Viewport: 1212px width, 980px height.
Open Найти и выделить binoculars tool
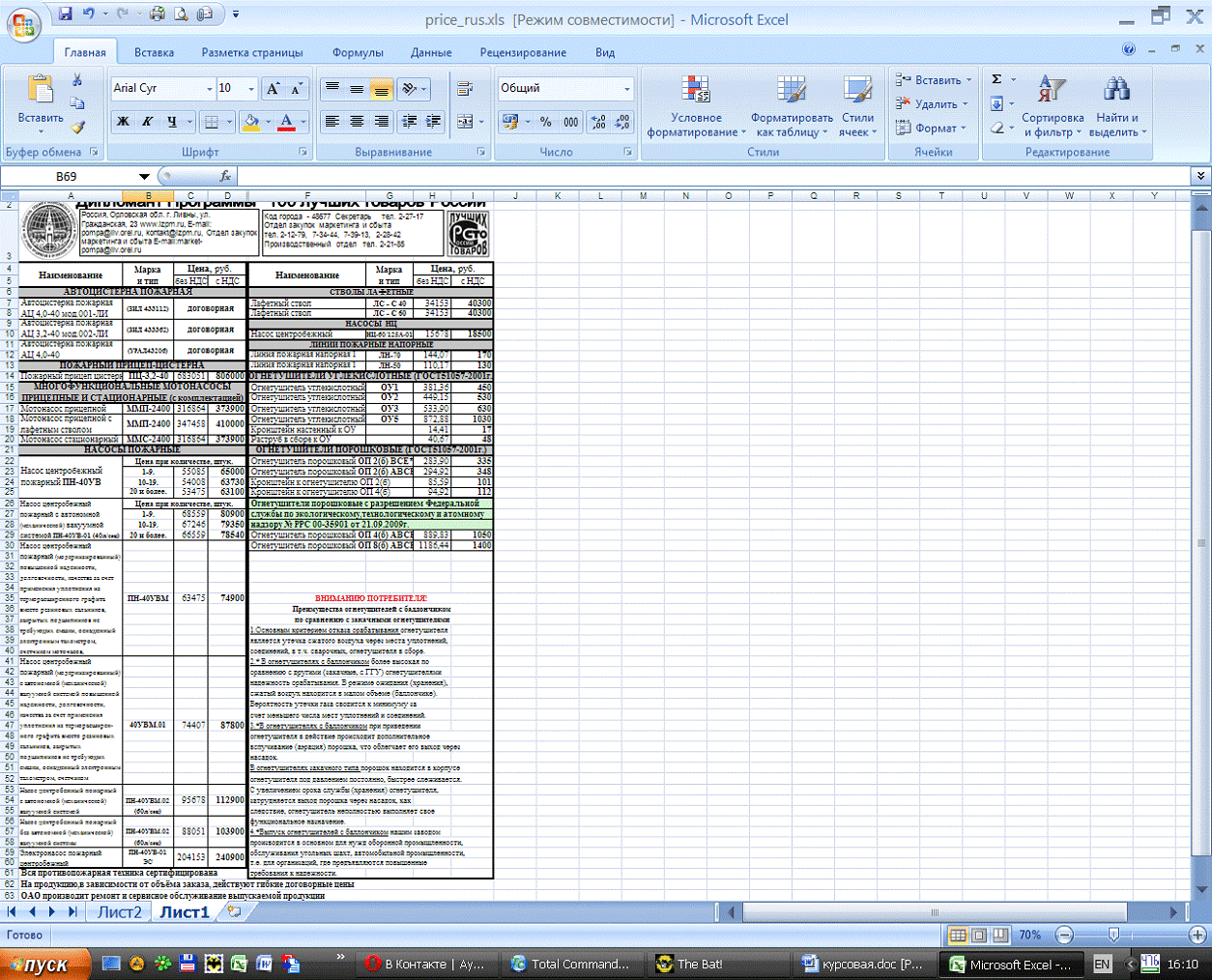1117,108
